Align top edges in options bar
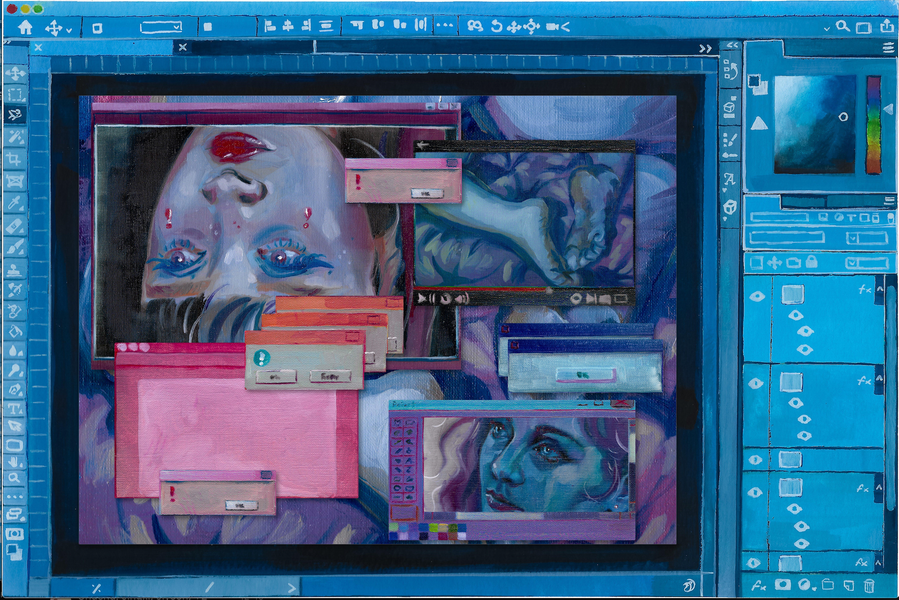This screenshot has width=899, height=600. tap(357, 26)
